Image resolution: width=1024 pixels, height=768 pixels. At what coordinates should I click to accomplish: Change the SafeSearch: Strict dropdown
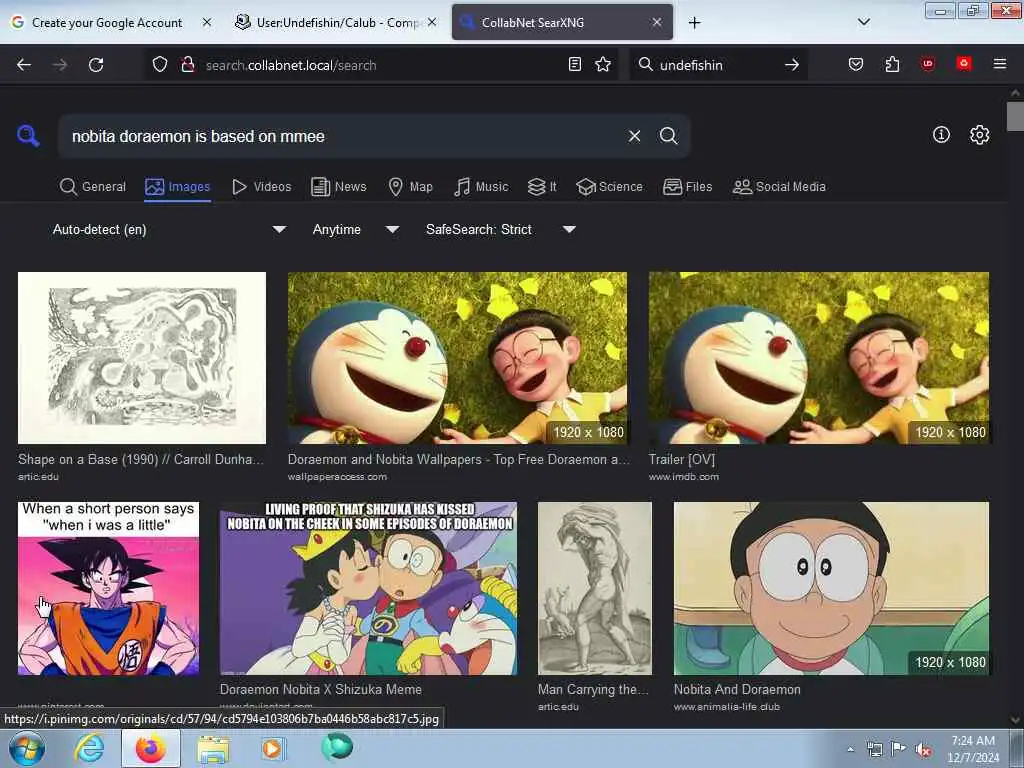pos(501,229)
